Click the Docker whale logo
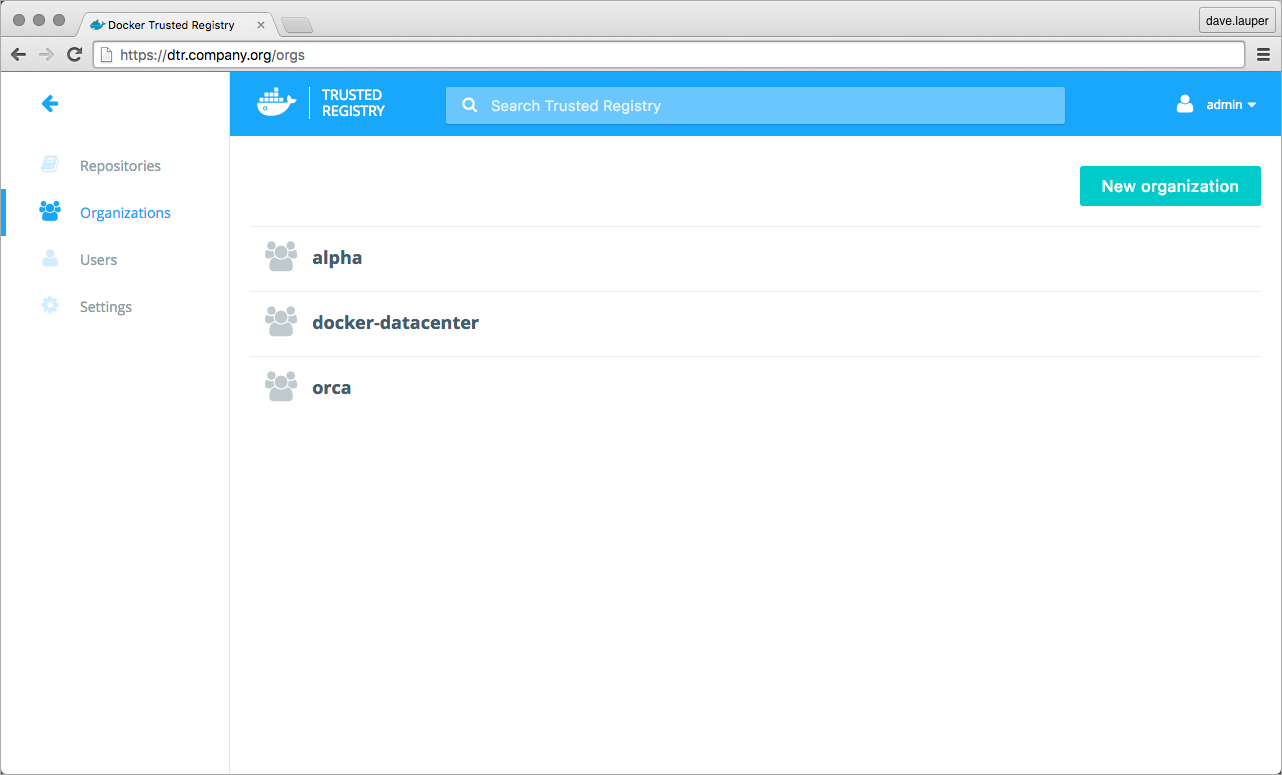The width and height of the screenshot is (1282, 775). tap(277, 103)
